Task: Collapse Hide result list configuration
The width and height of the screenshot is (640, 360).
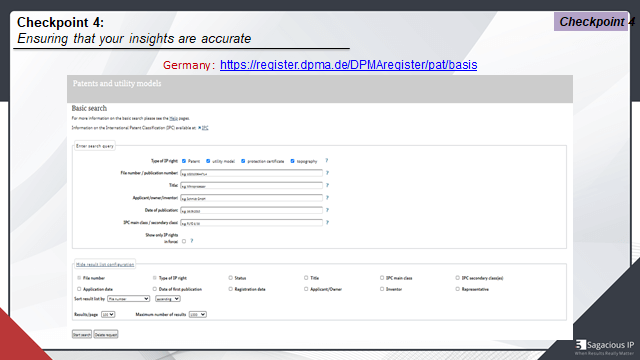Action: (x=105, y=264)
